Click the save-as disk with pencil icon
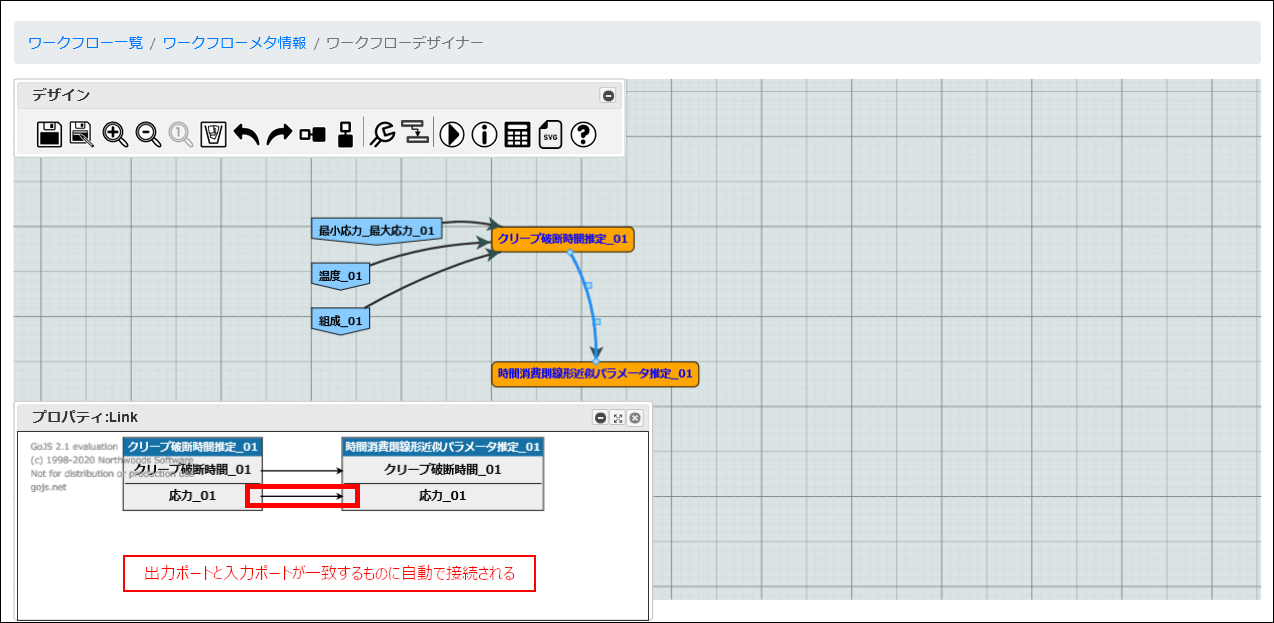Screen dimensions: 1274x623 82,134
